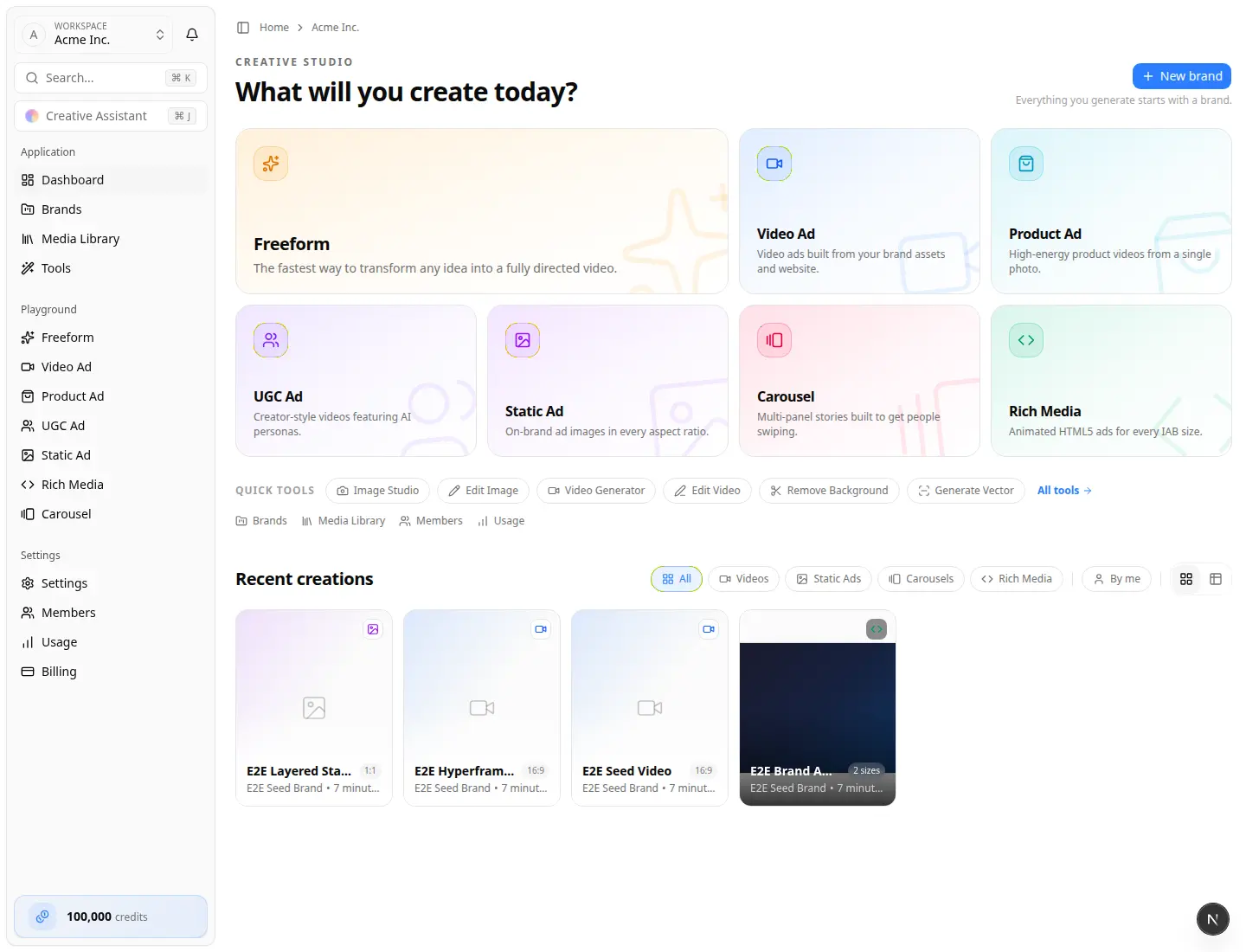Click the Freeform sparkle card icon

[271, 164]
